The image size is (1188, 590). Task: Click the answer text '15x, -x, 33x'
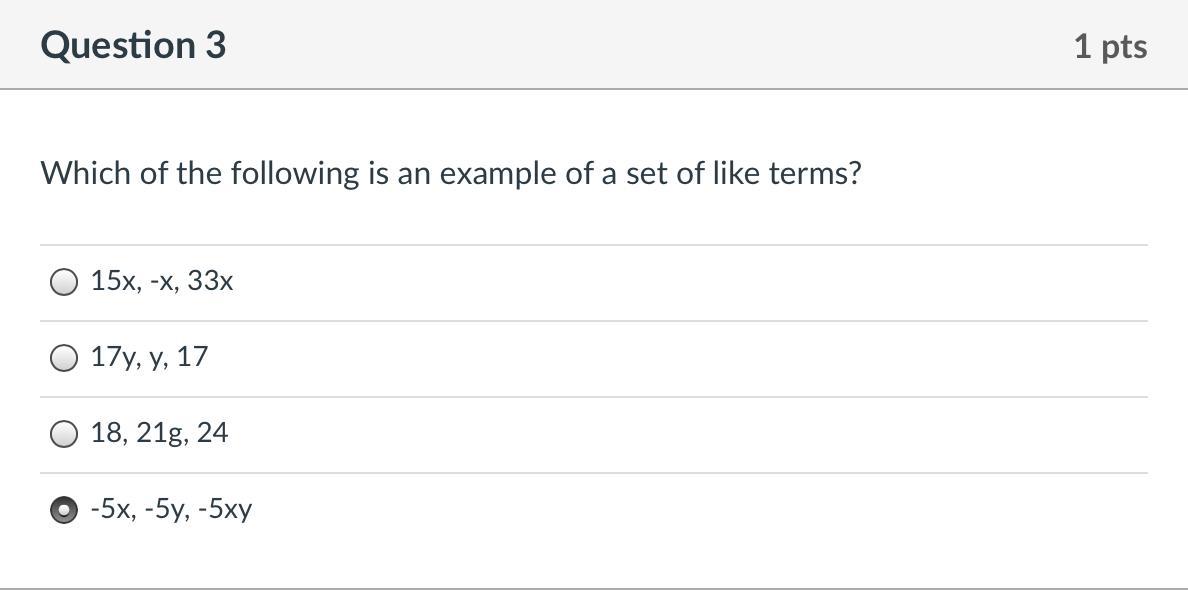coord(162,282)
